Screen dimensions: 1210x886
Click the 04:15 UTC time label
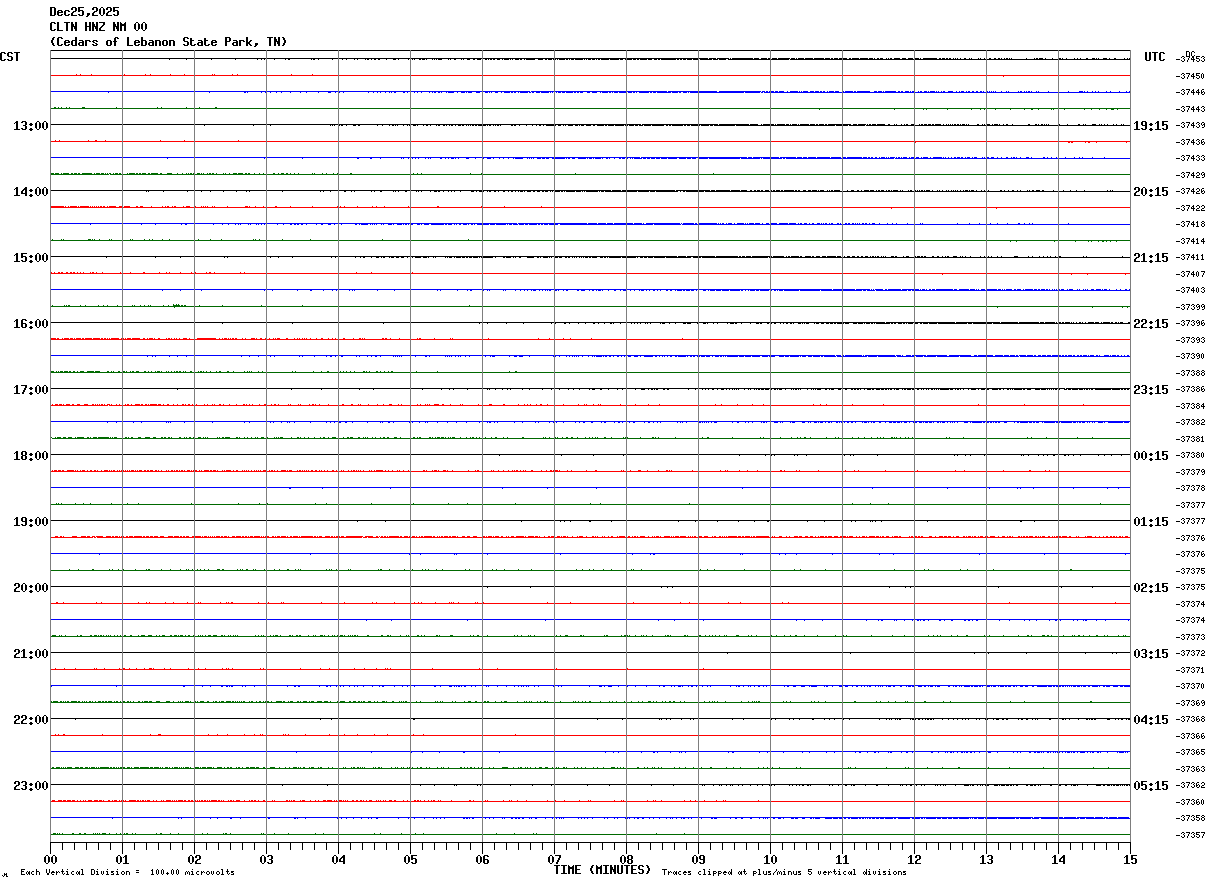tap(1150, 720)
